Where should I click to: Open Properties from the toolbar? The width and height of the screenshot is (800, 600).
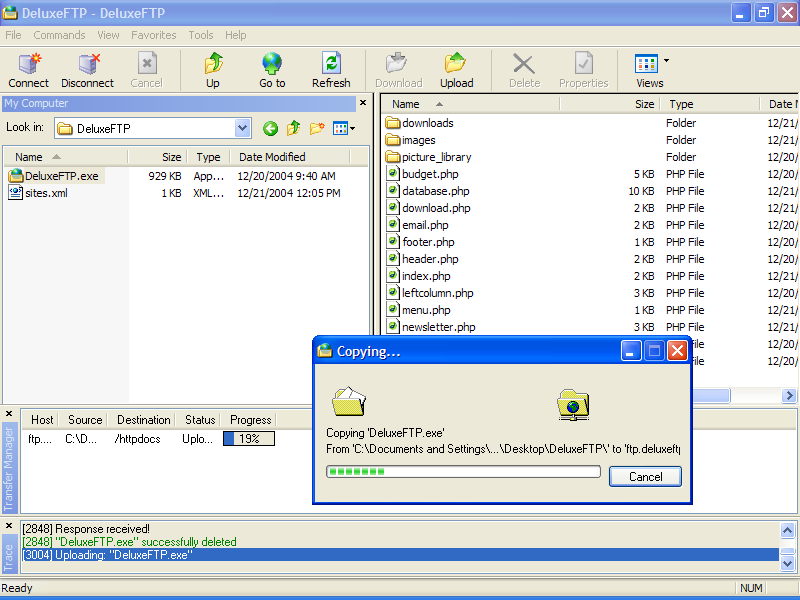tap(584, 64)
